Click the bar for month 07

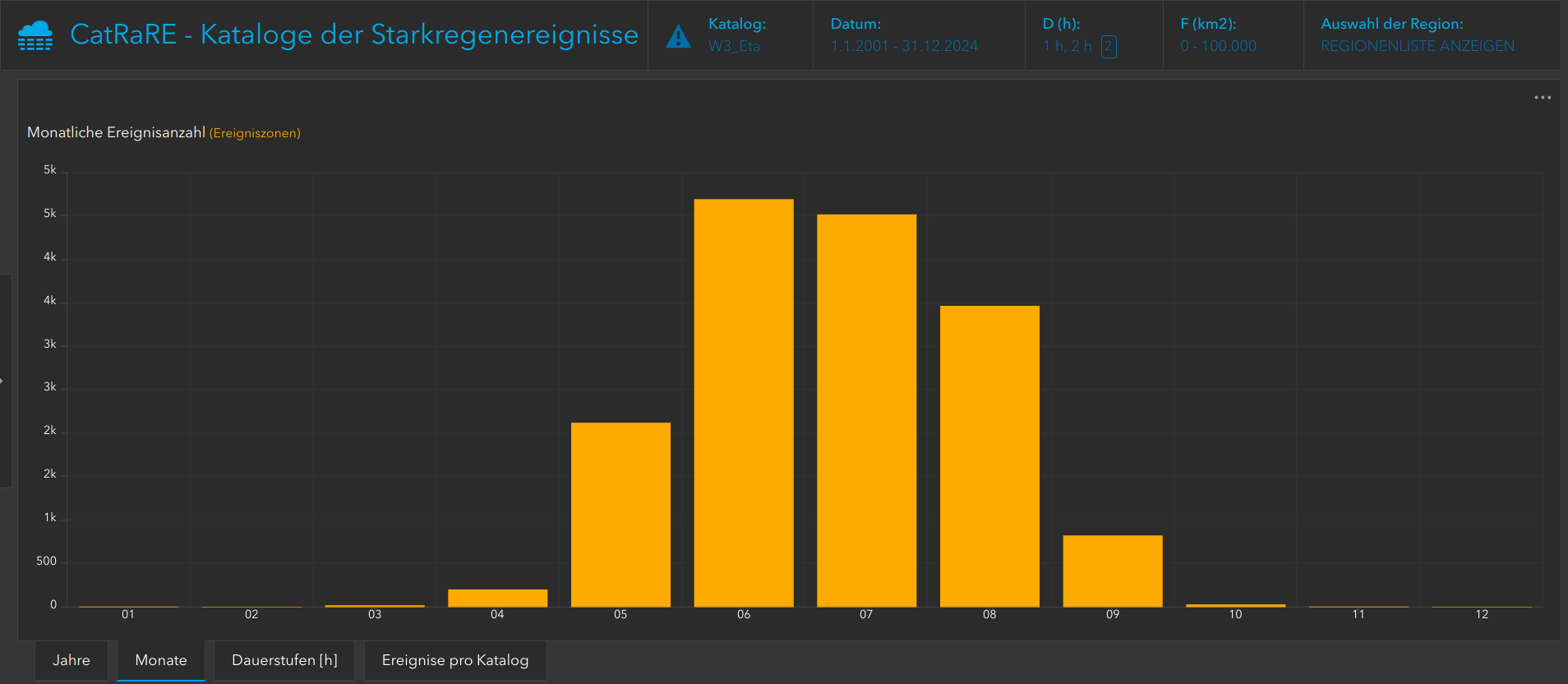(x=866, y=411)
